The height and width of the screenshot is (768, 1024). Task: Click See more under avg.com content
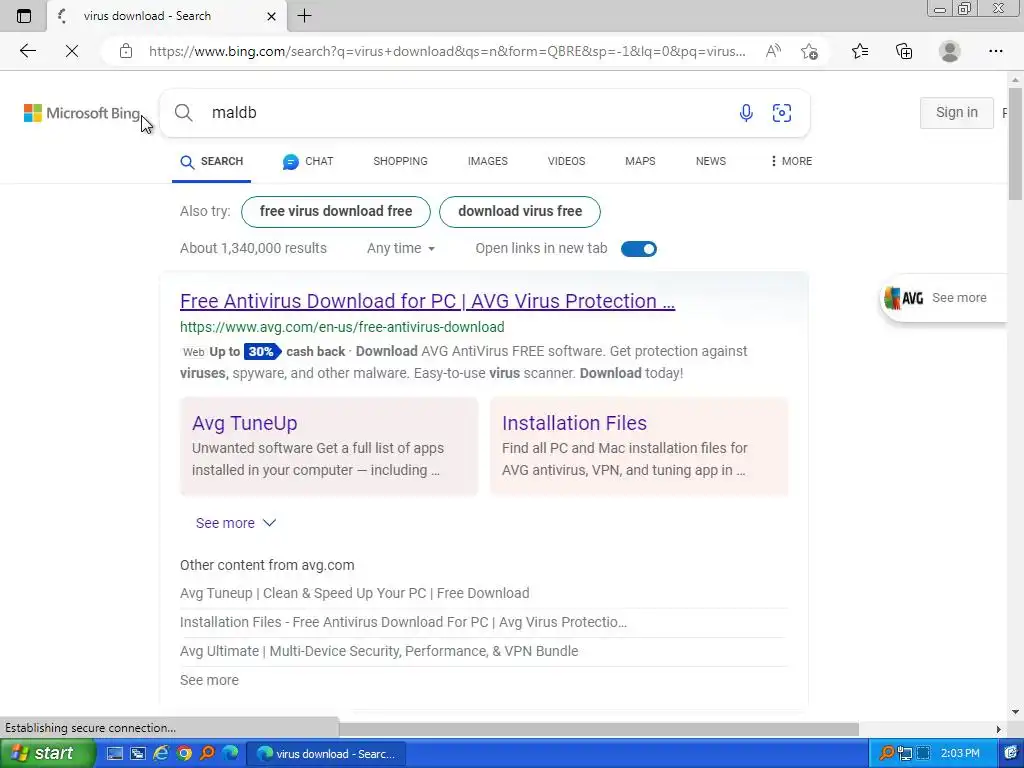(x=209, y=680)
